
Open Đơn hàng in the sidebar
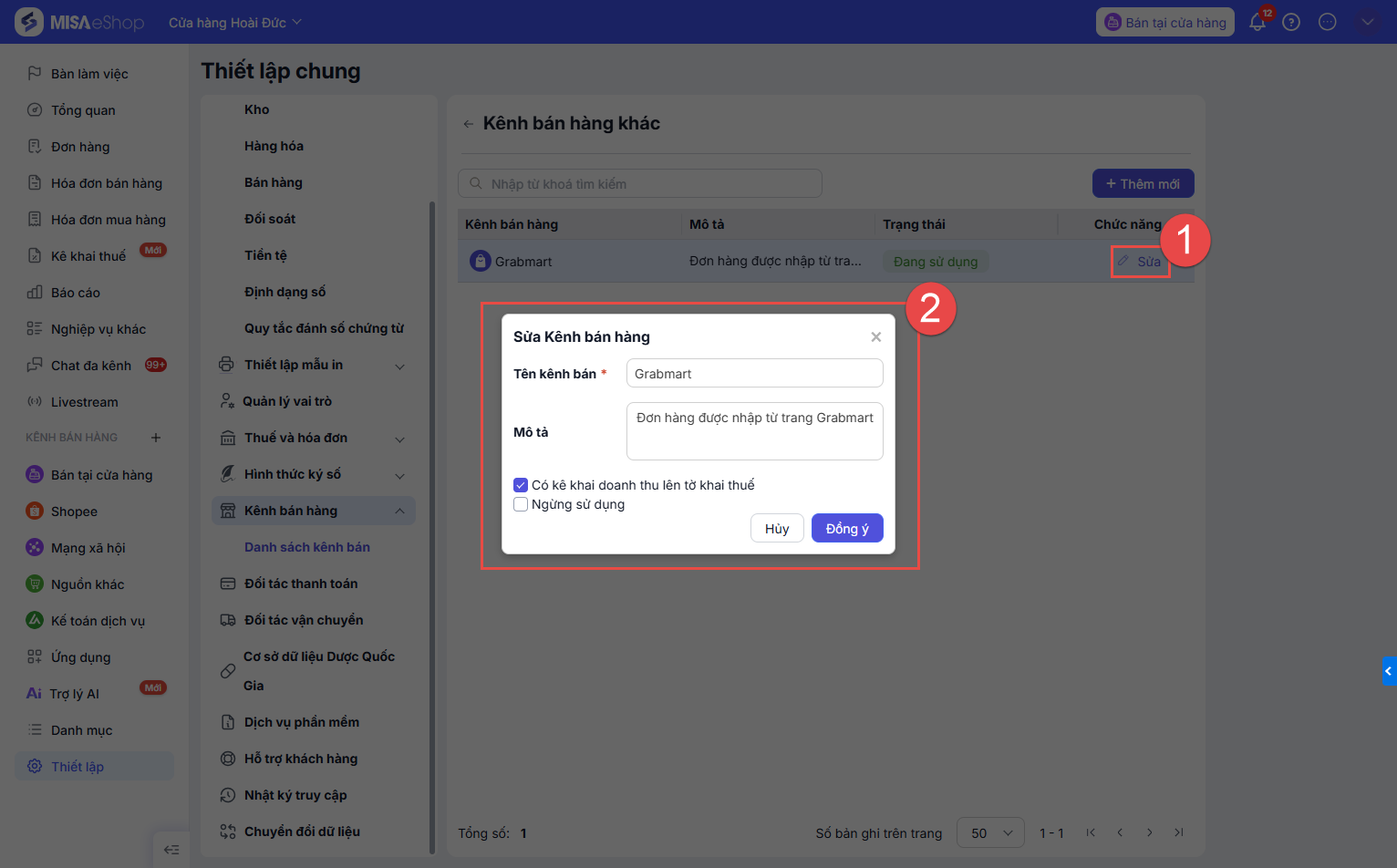tap(80, 147)
